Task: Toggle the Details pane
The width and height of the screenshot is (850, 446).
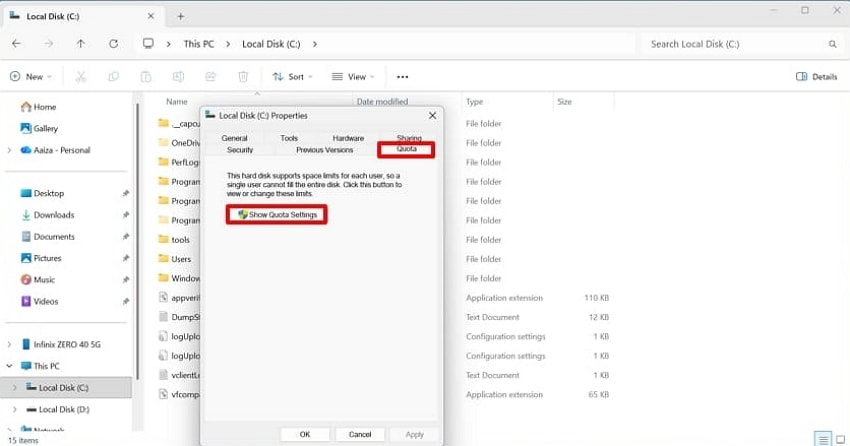Action: 816,77
